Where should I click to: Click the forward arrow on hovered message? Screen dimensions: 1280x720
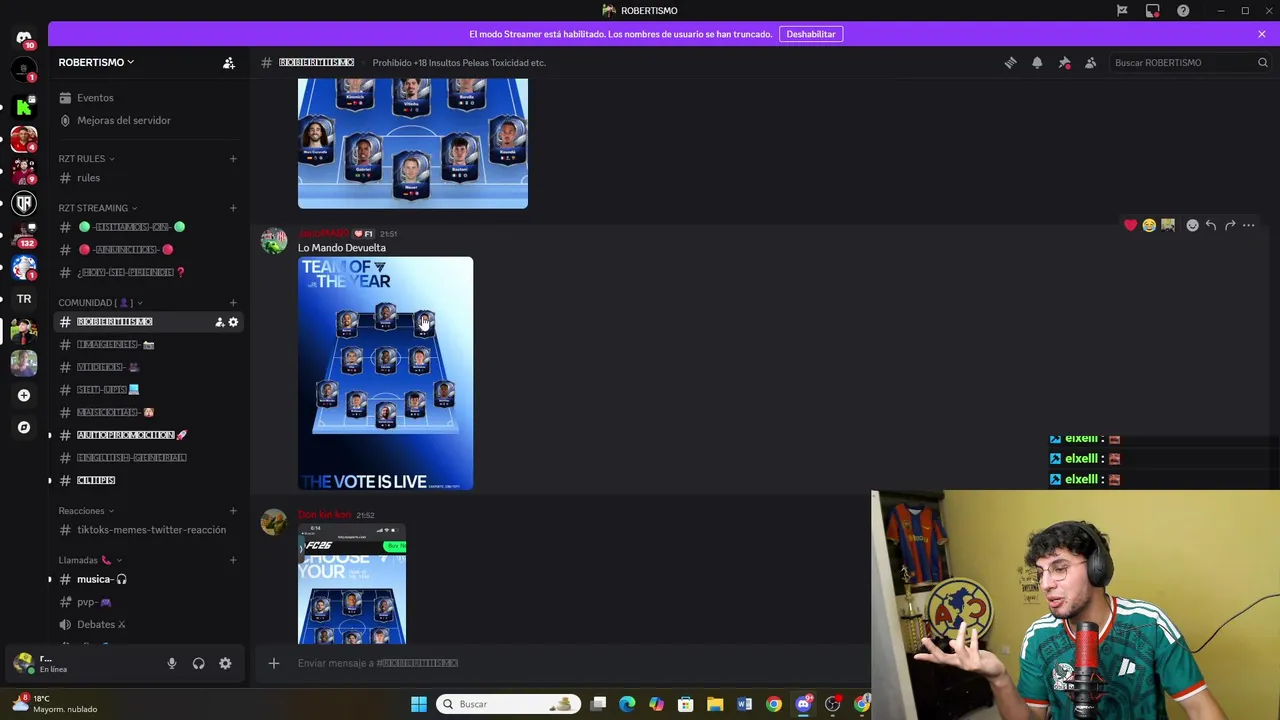click(1230, 226)
